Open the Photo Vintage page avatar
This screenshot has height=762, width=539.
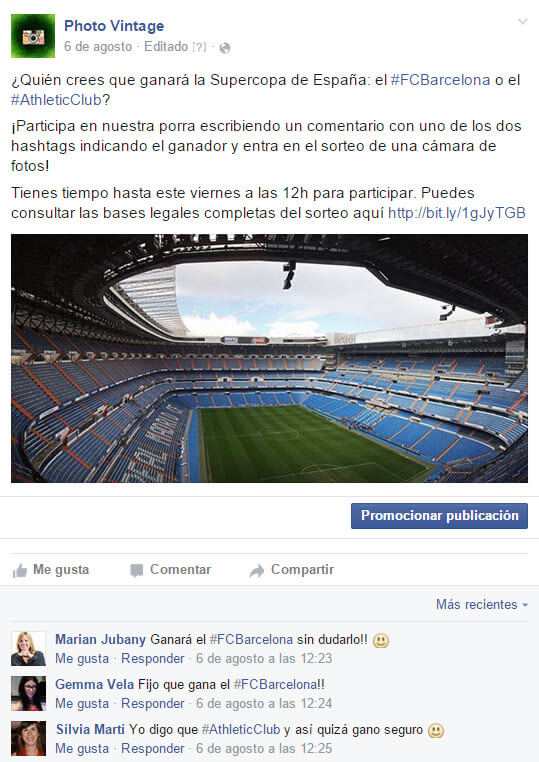click(33, 36)
